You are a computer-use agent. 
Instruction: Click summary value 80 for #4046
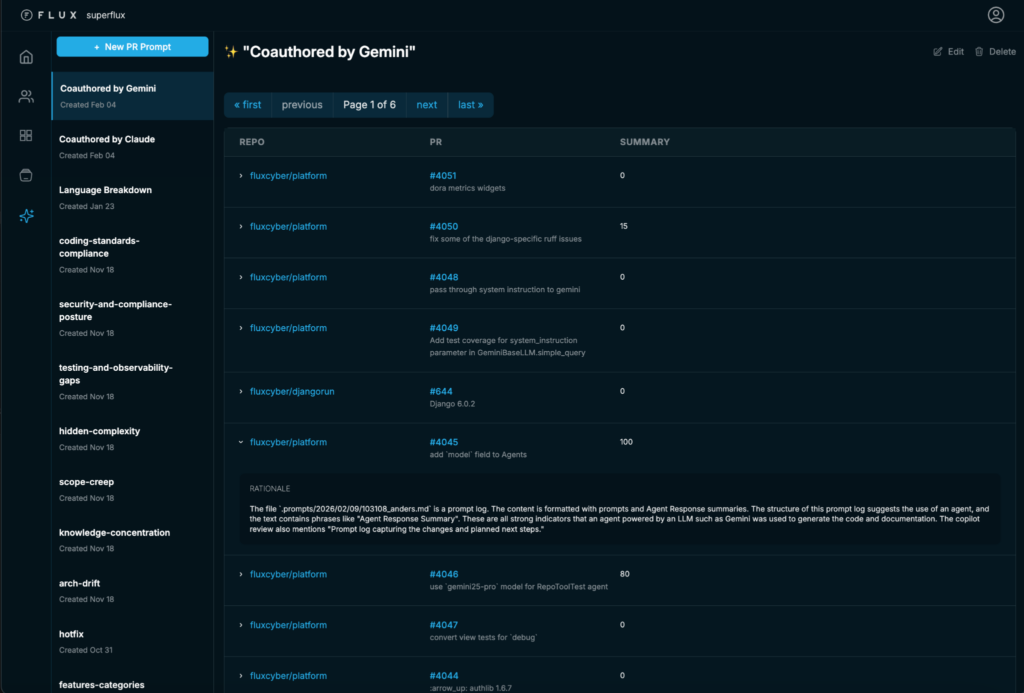(x=624, y=574)
